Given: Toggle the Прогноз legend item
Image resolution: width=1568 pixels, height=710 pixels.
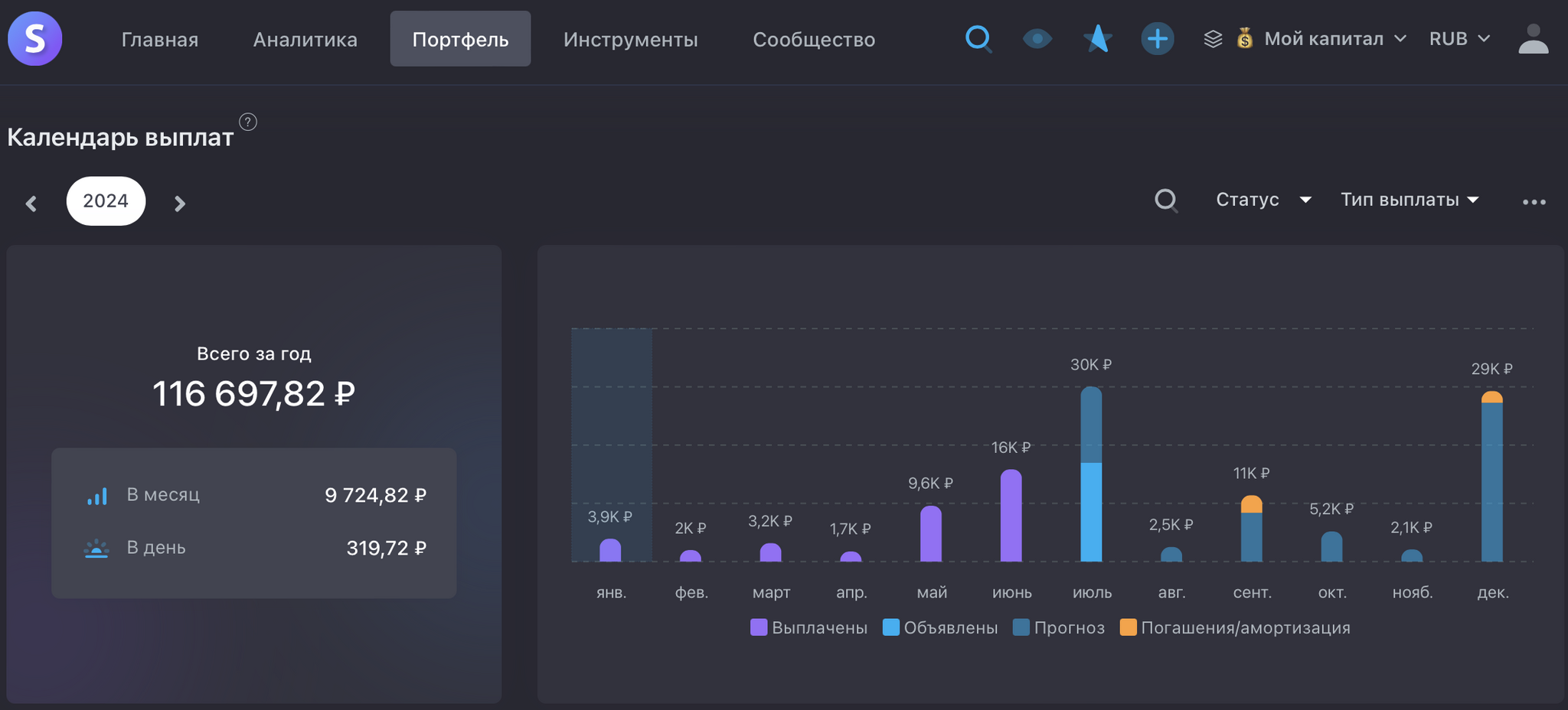Looking at the screenshot, I should 1059,628.
